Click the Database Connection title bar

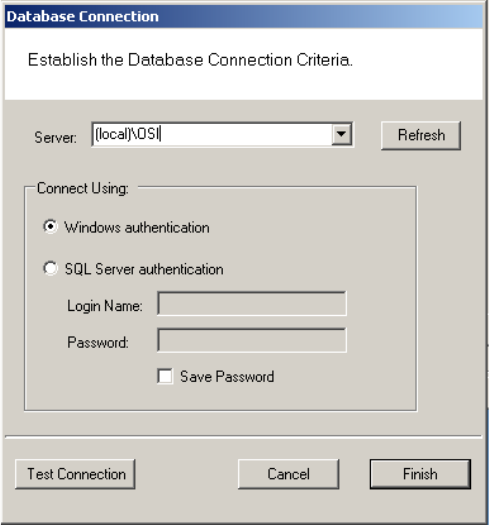pyautogui.click(x=244, y=16)
